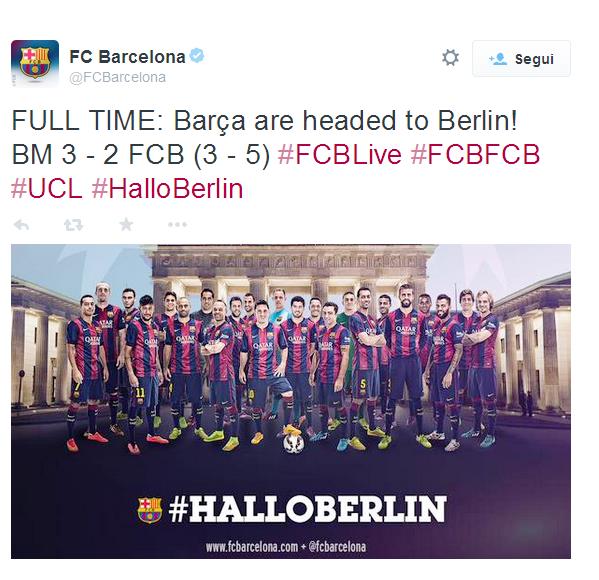Viewport: 599px width, 580px height.
Task: Open the team photo attached to tweet
Action: [291, 401]
